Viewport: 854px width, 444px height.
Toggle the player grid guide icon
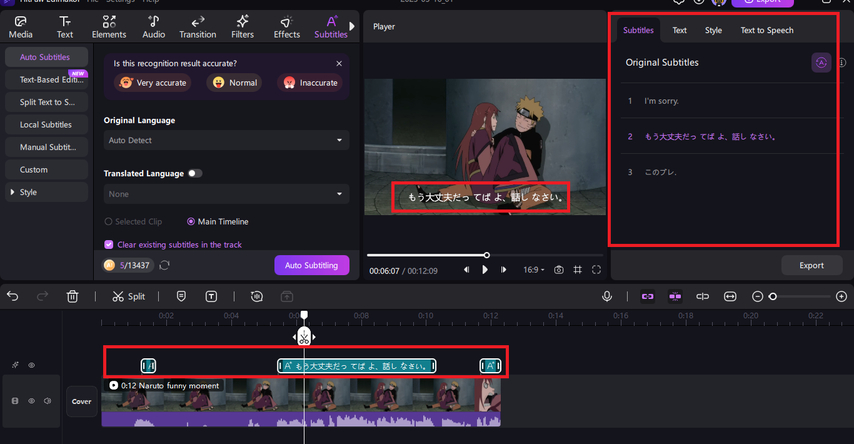pyautogui.click(x=577, y=270)
